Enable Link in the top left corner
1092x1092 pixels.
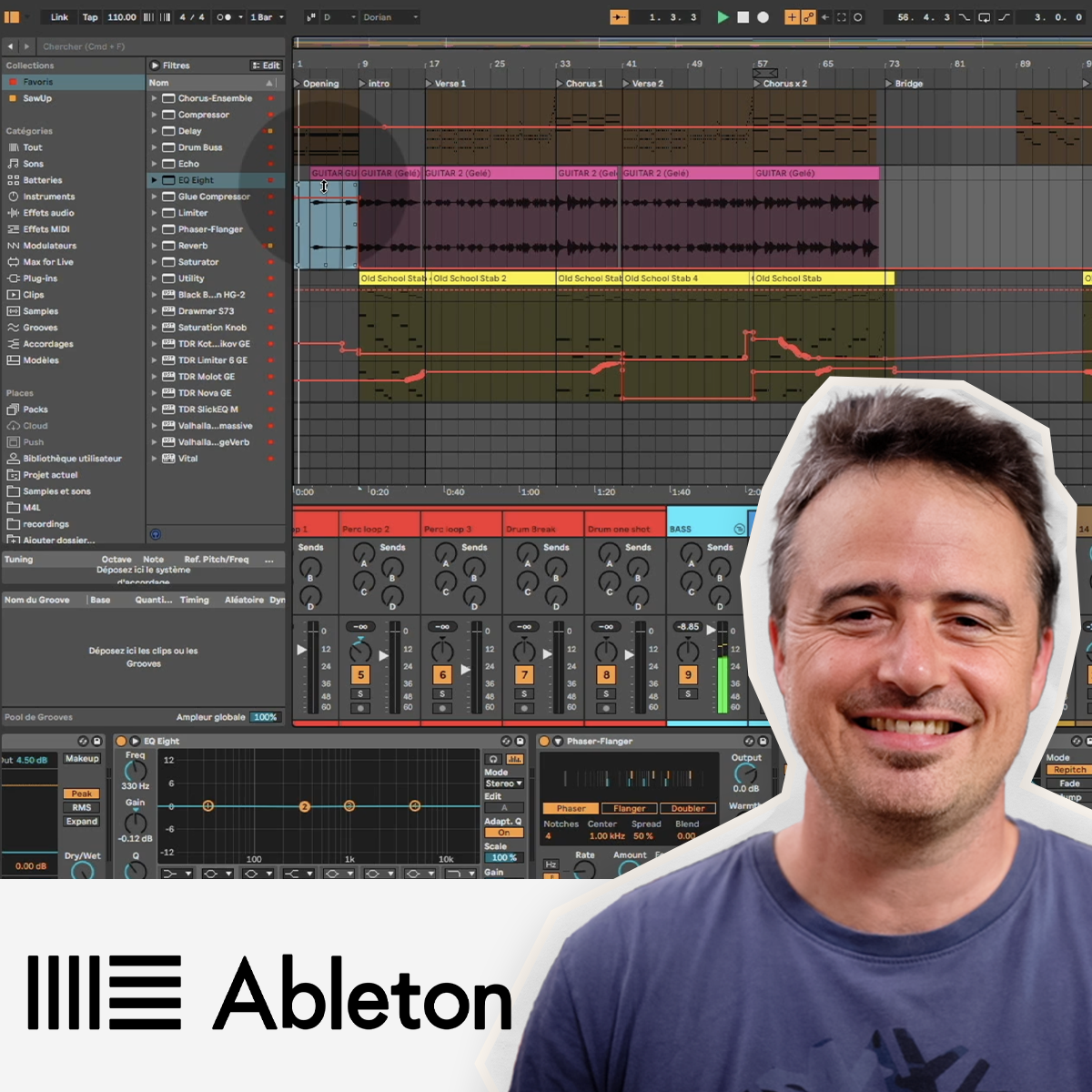tap(59, 16)
